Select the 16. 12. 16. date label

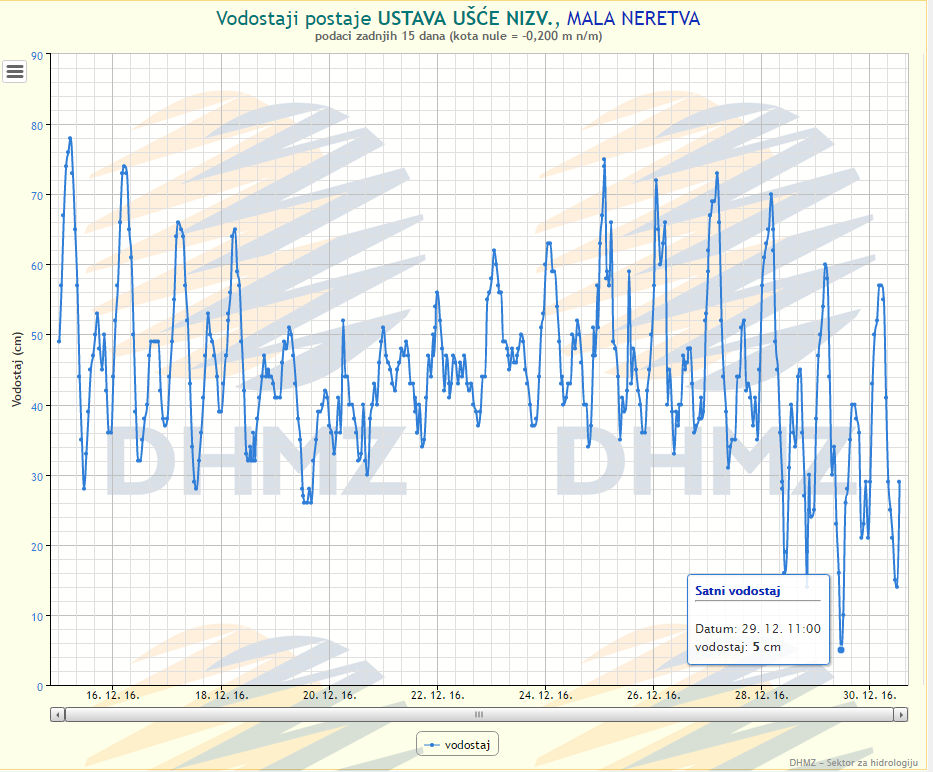pyautogui.click(x=113, y=695)
